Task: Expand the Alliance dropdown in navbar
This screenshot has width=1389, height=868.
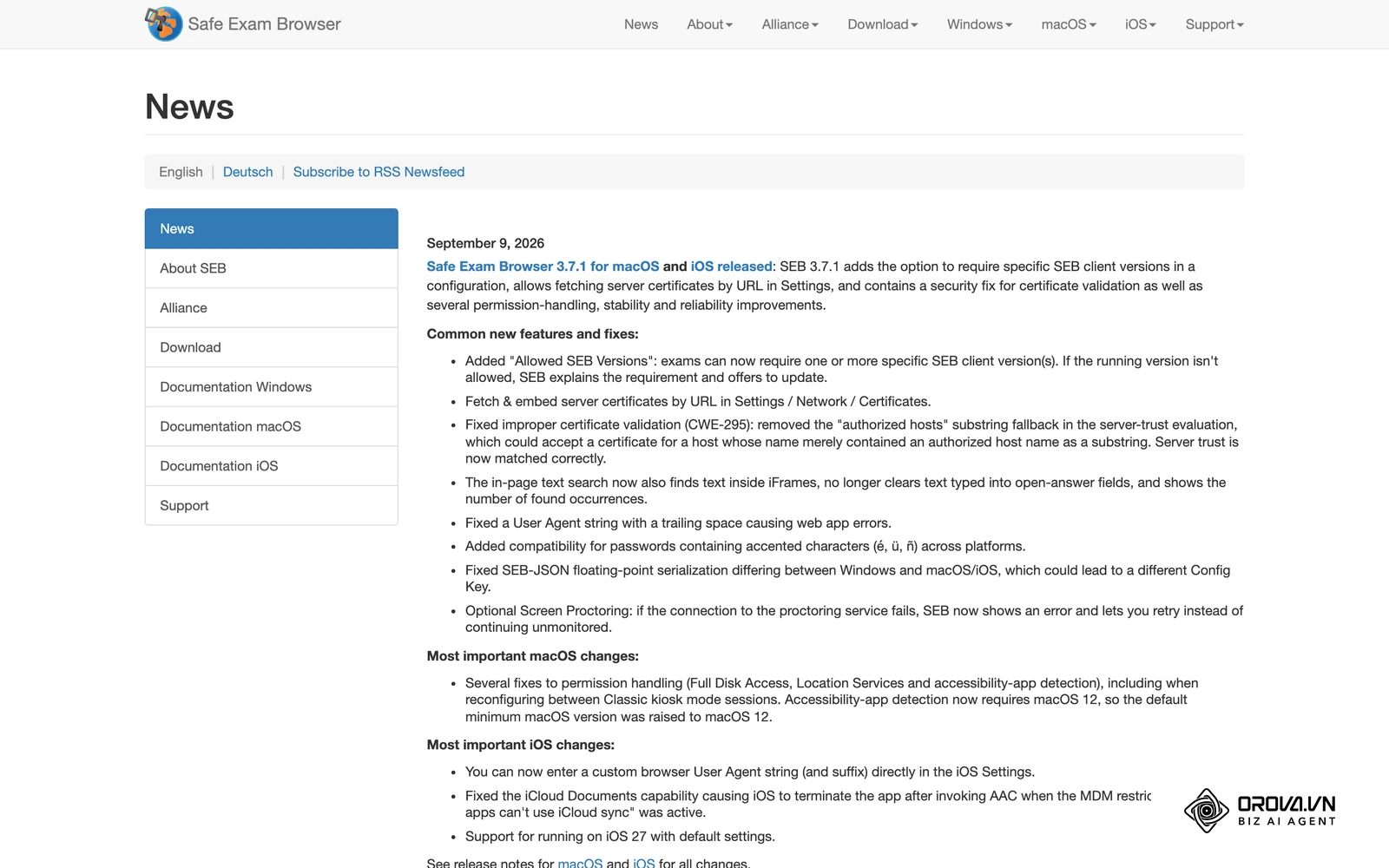Action: (x=790, y=24)
